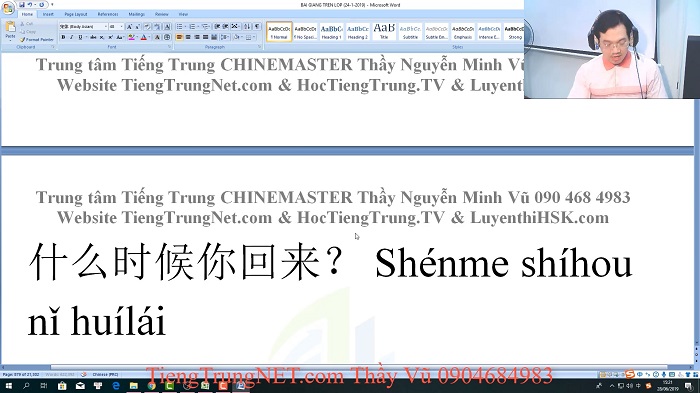Open Google Chrome from the taskbar
This screenshot has width=700, height=393.
tap(151, 385)
